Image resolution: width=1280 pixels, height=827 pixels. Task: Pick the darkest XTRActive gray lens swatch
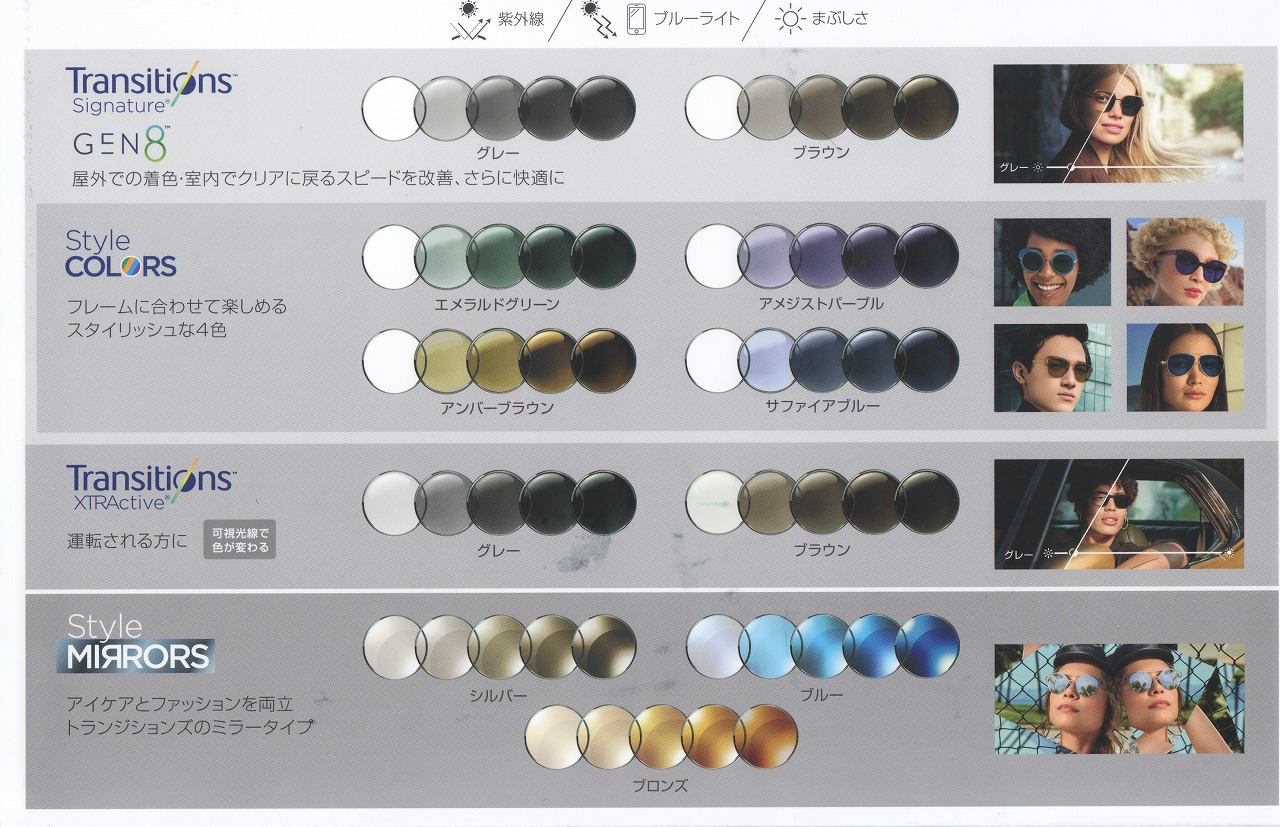[604, 502]
